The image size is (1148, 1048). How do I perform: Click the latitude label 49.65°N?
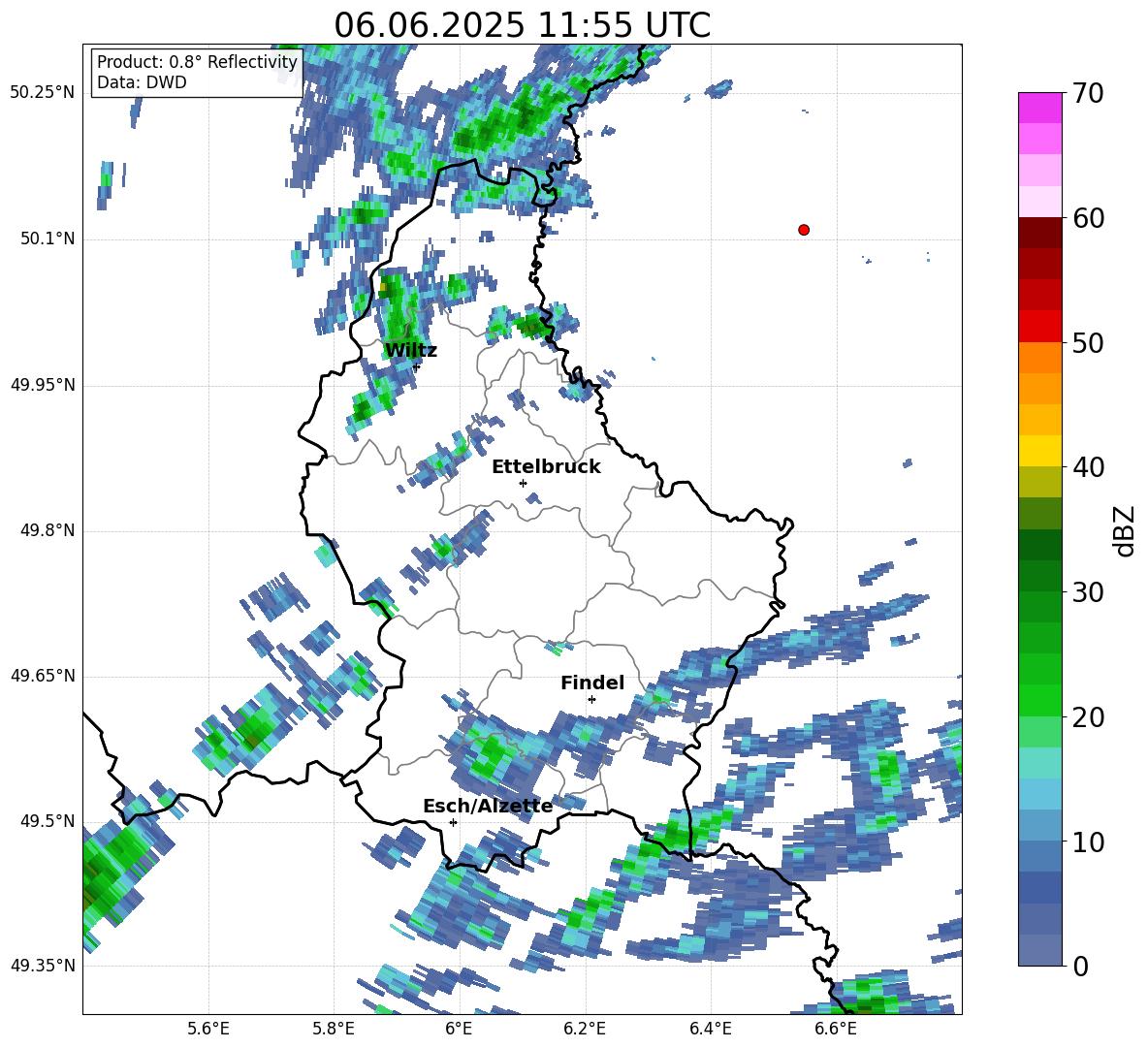pos(43,675)
